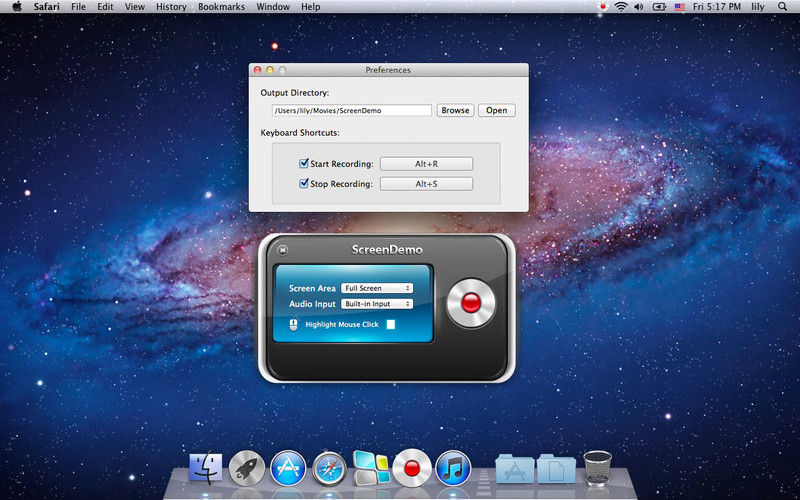
Task: Click the output directory path field
Action: pos(352,110)
